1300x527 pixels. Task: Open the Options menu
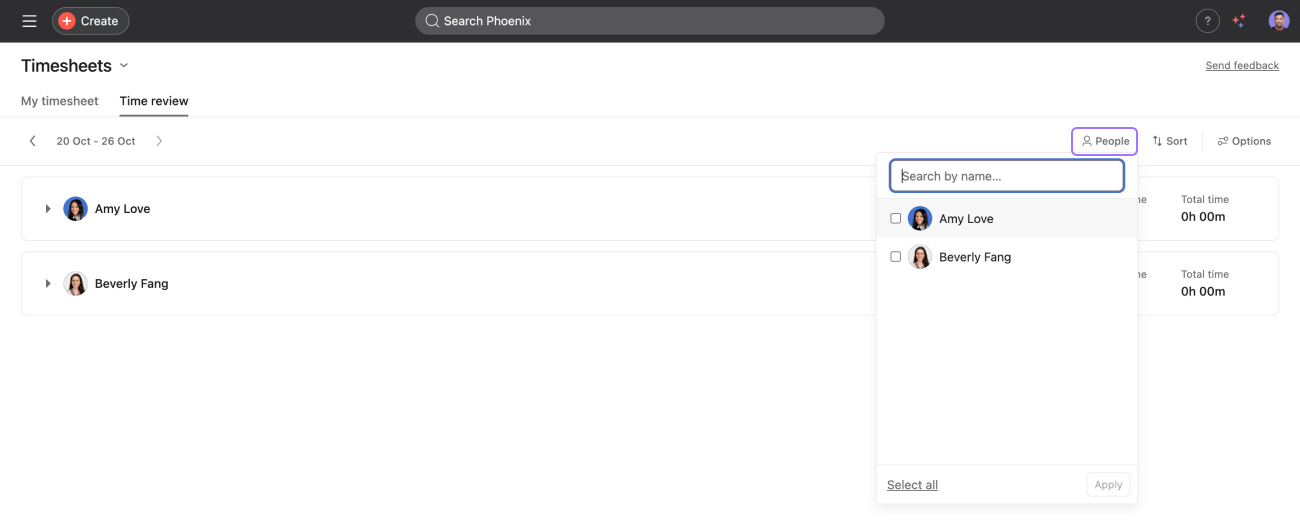tap(1244, 141)
